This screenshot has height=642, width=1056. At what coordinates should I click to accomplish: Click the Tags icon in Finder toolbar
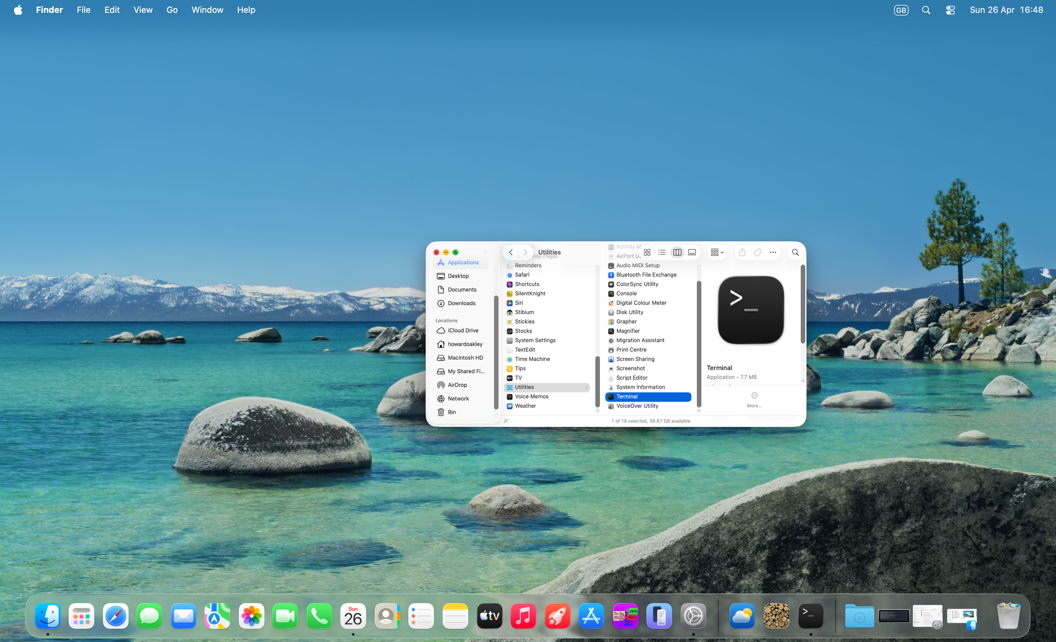point(757,252)
